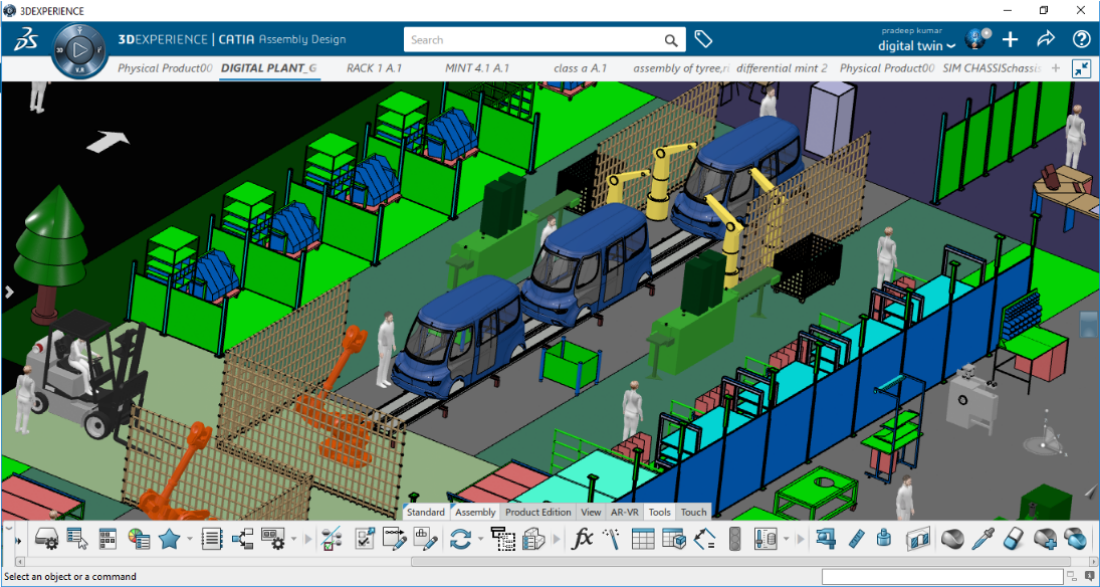The image size is (1100, 587).
Task: Click the chain link edit pencil icon
Action: tap(395, 539)
